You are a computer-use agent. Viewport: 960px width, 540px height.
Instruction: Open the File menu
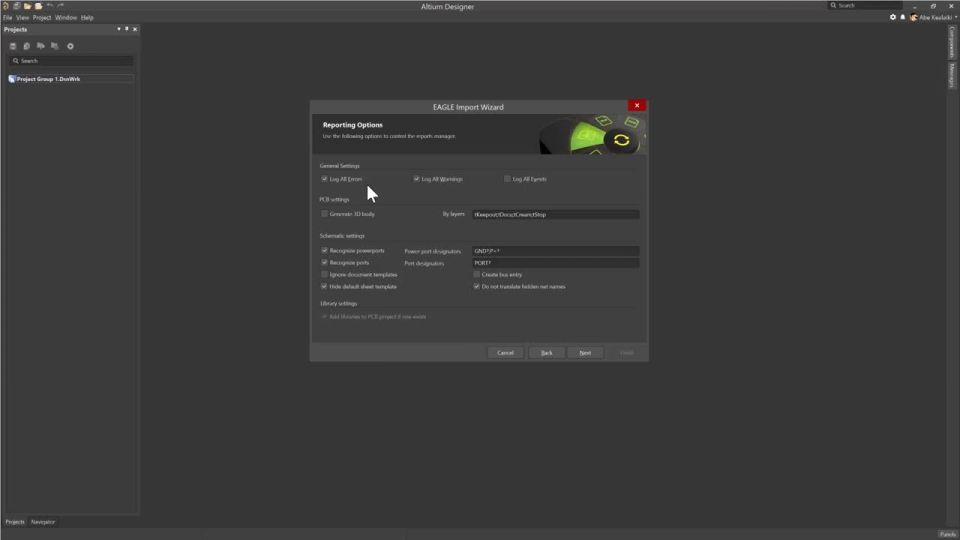(7, 18)
